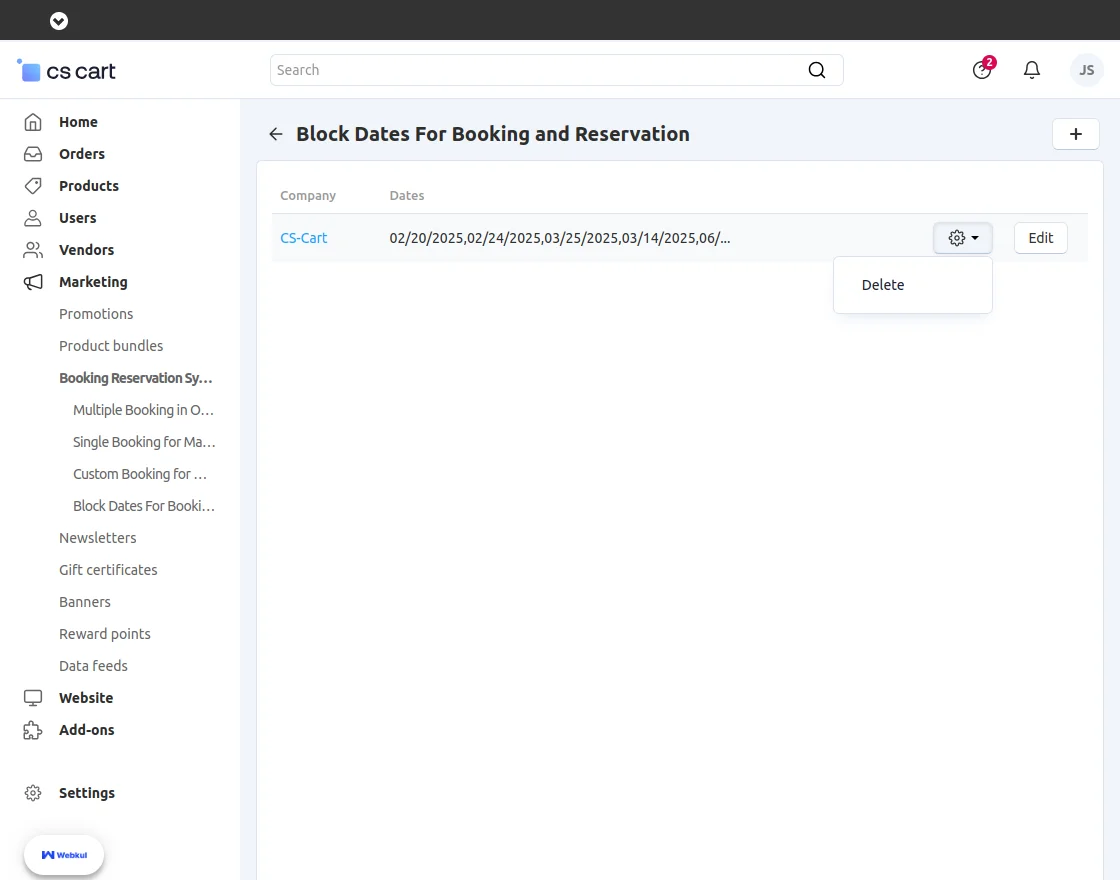
Task: Select Delete from the dropdown menu
Action: pos(883,285)
